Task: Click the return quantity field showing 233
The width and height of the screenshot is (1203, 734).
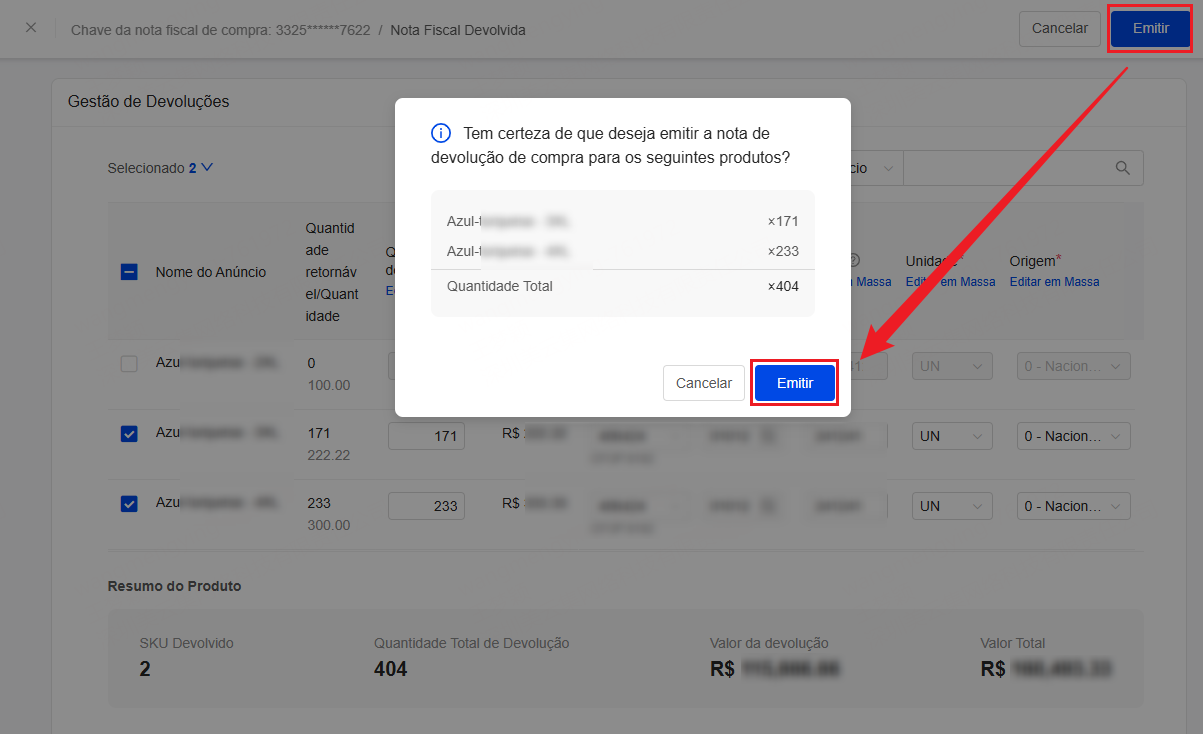Action: 426,506
